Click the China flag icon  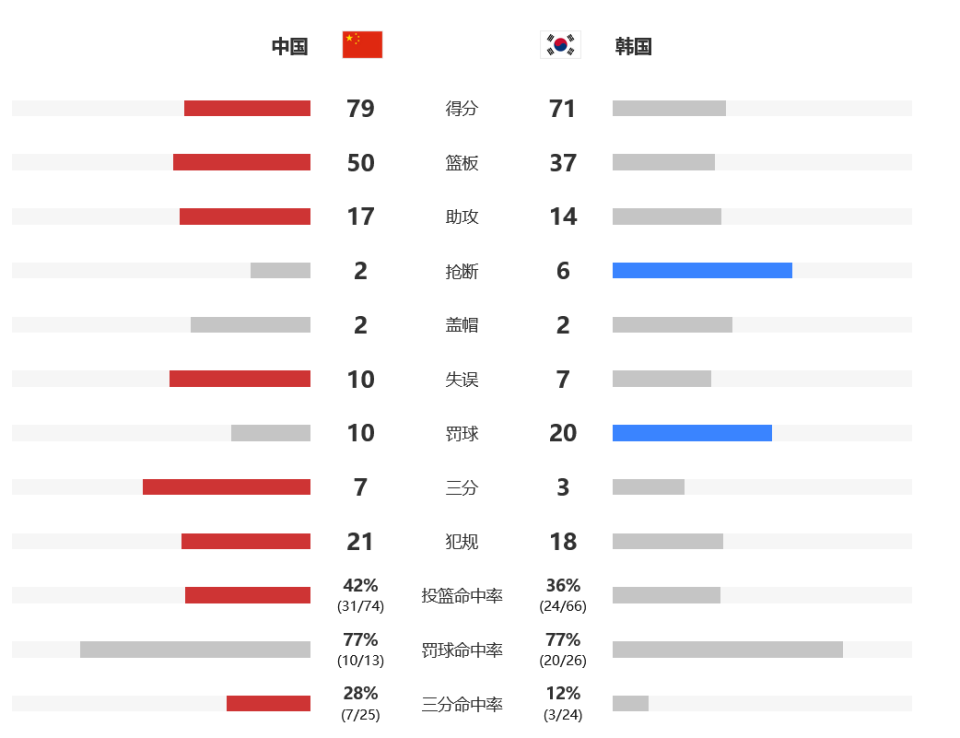click(x=362, y=45)
